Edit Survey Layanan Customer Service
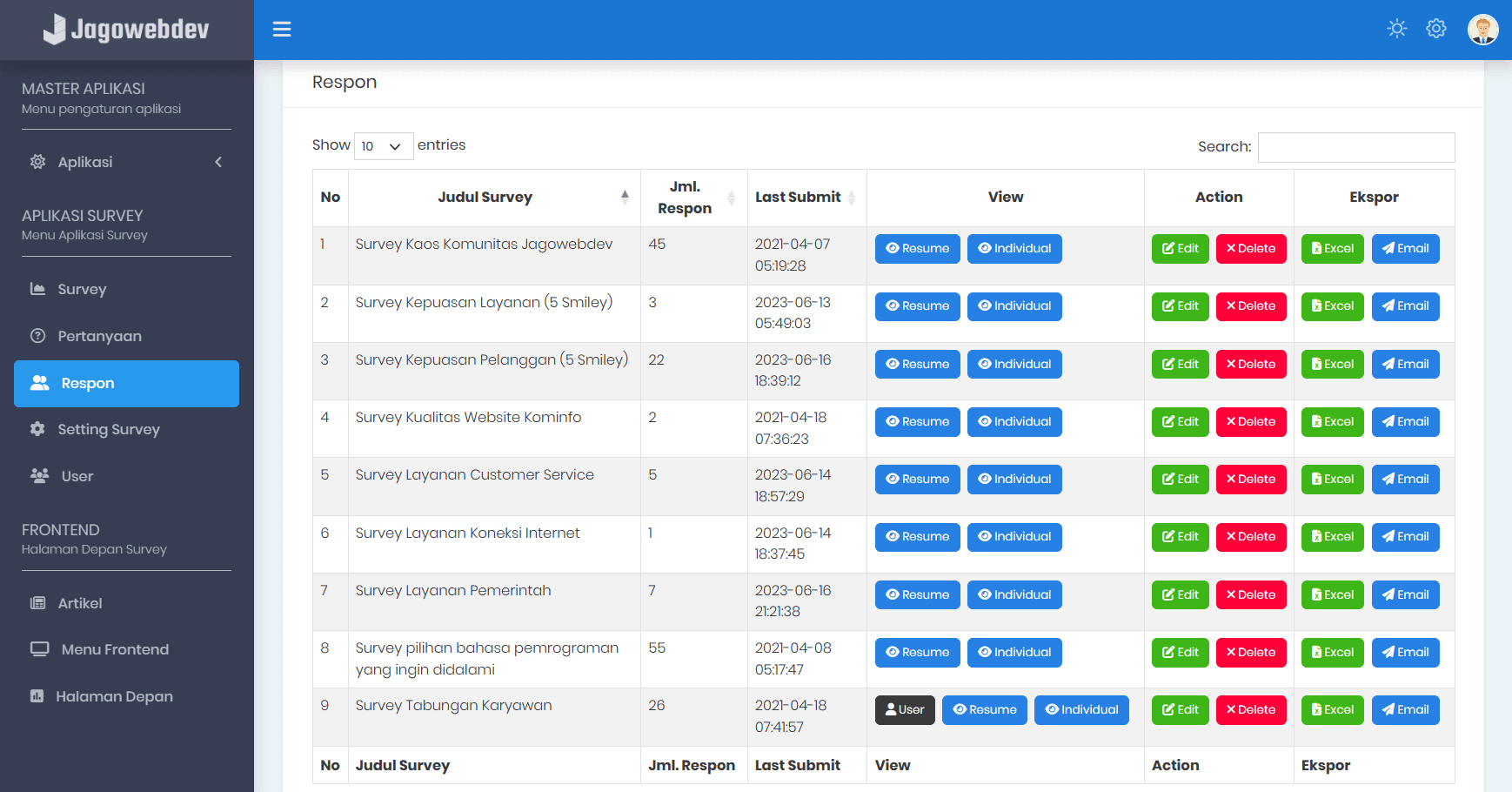The image size is (1512, 792). [1181, 480]
